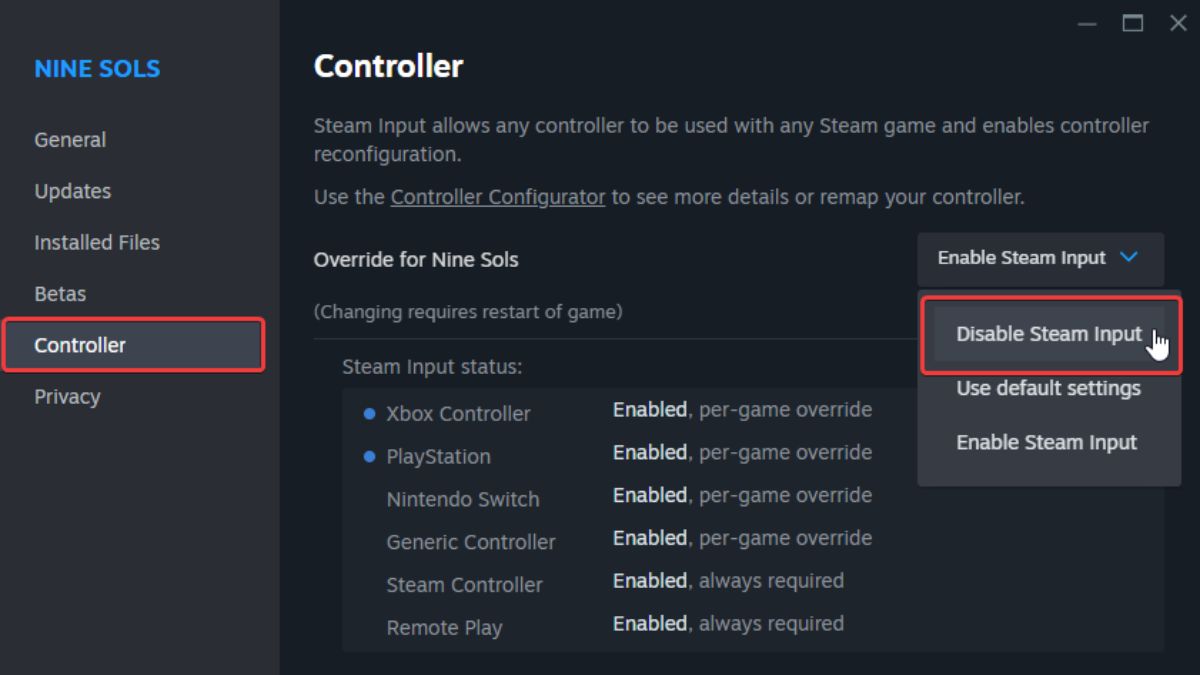Switch to the General section
This screenshot has height=675, width=1200.
coord(70,140)
